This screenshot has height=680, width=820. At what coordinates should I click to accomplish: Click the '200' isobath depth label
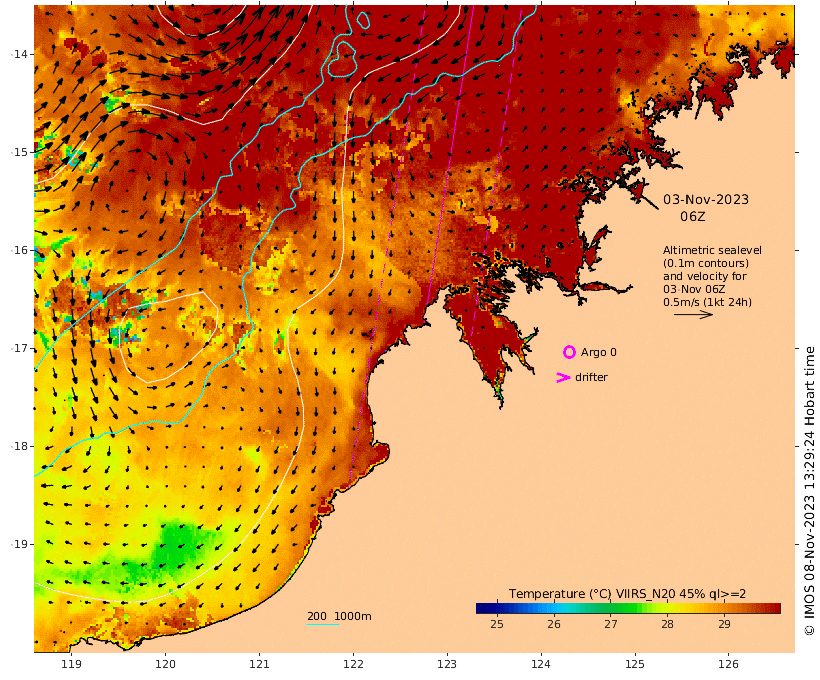coord(317,616)
